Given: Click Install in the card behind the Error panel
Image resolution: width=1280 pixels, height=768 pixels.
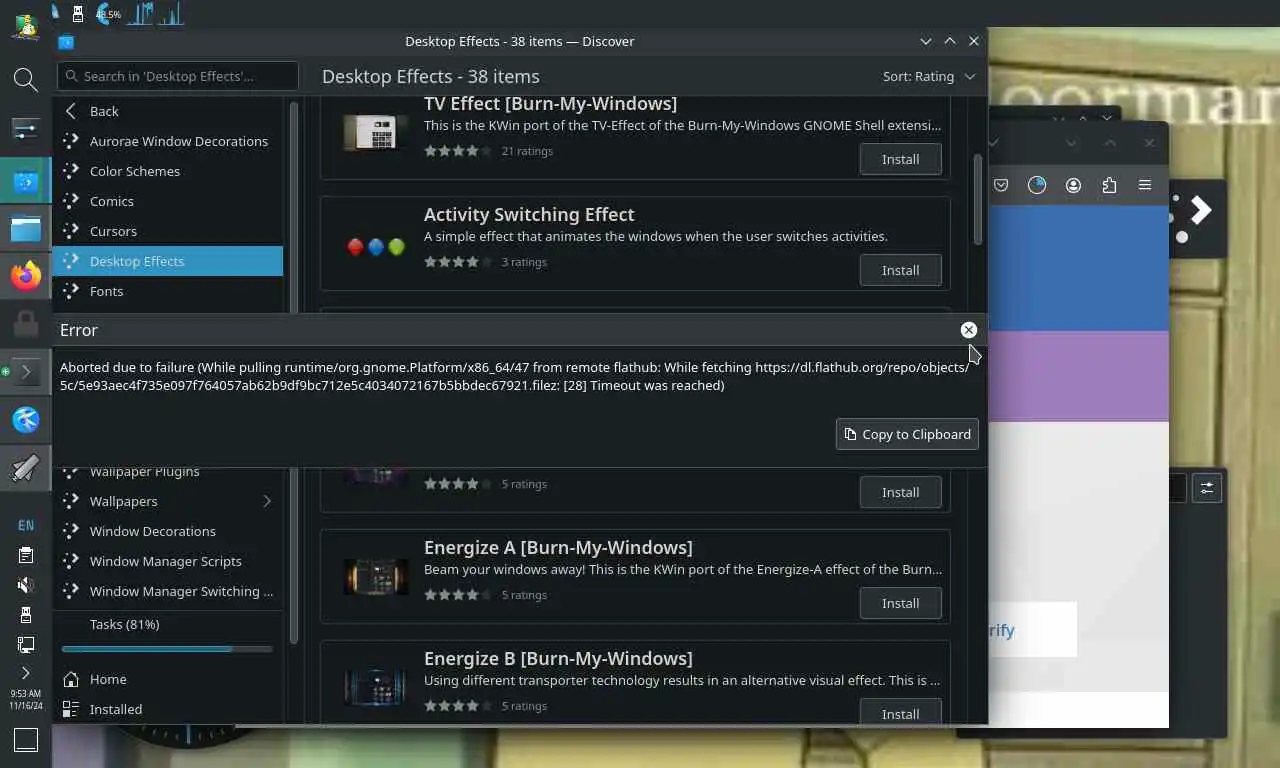Looking at the screenshot, I should pos(900,492).
